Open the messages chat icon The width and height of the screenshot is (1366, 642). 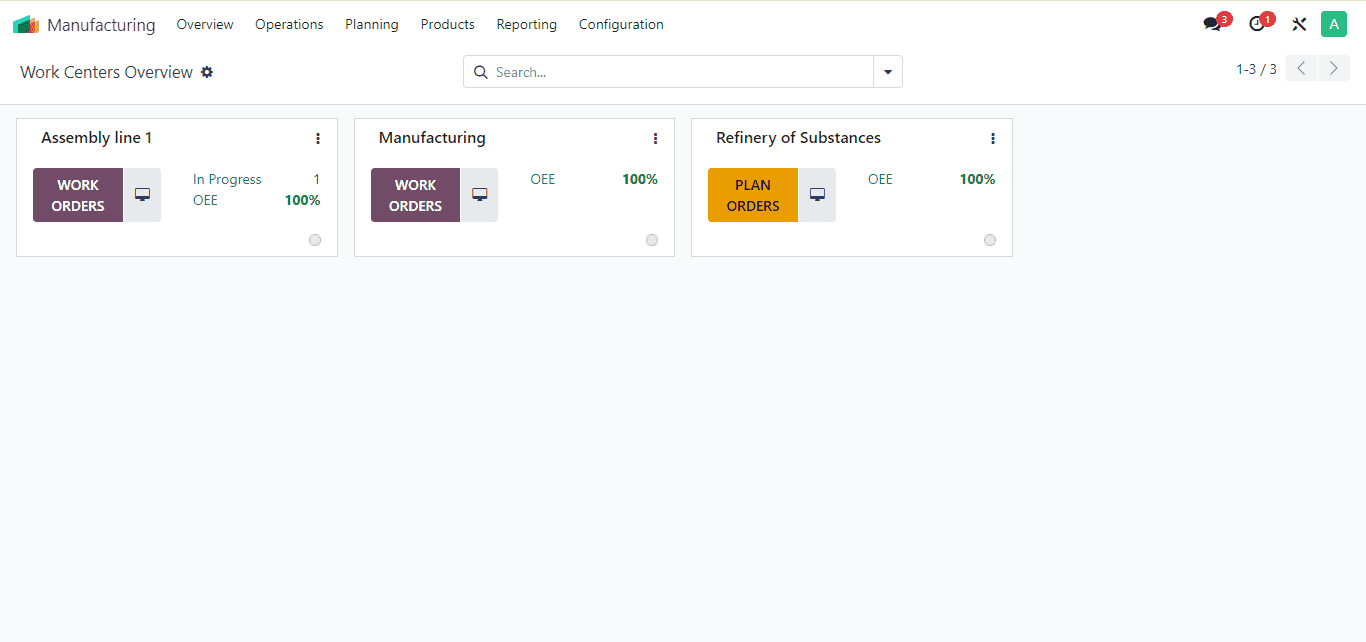(x=1213, y=25)
